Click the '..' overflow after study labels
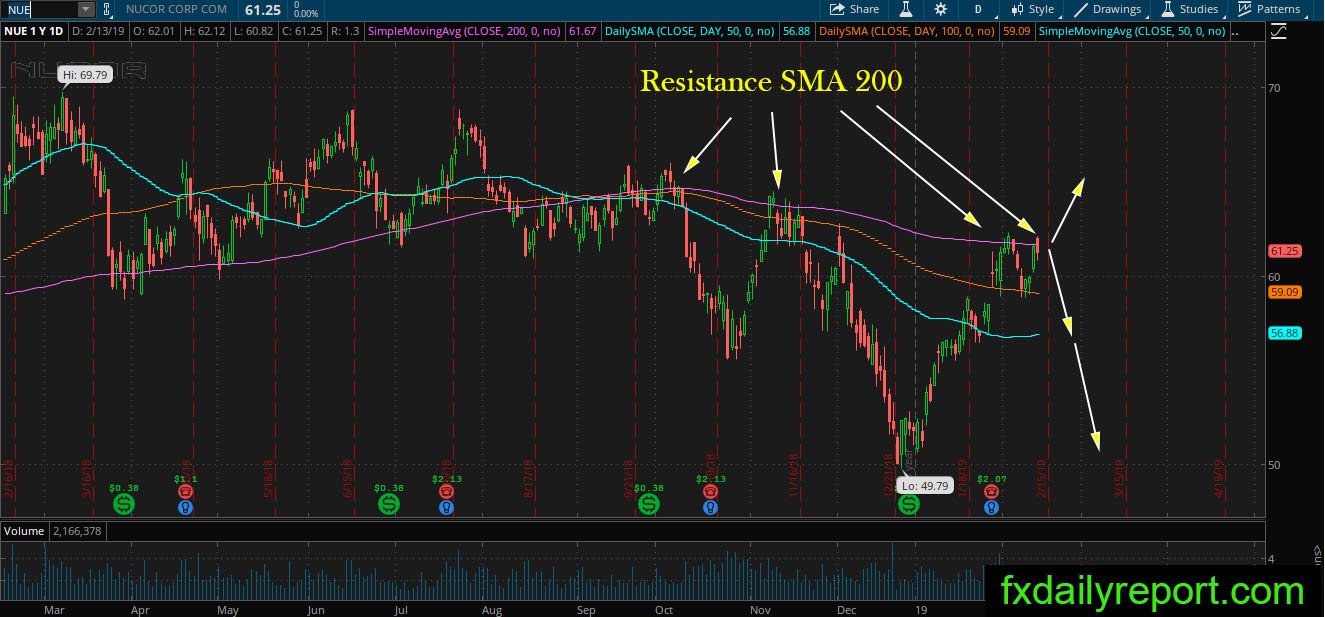Image resolution: width=1325 pixels, height=617 pixels. click(1235, 32)
